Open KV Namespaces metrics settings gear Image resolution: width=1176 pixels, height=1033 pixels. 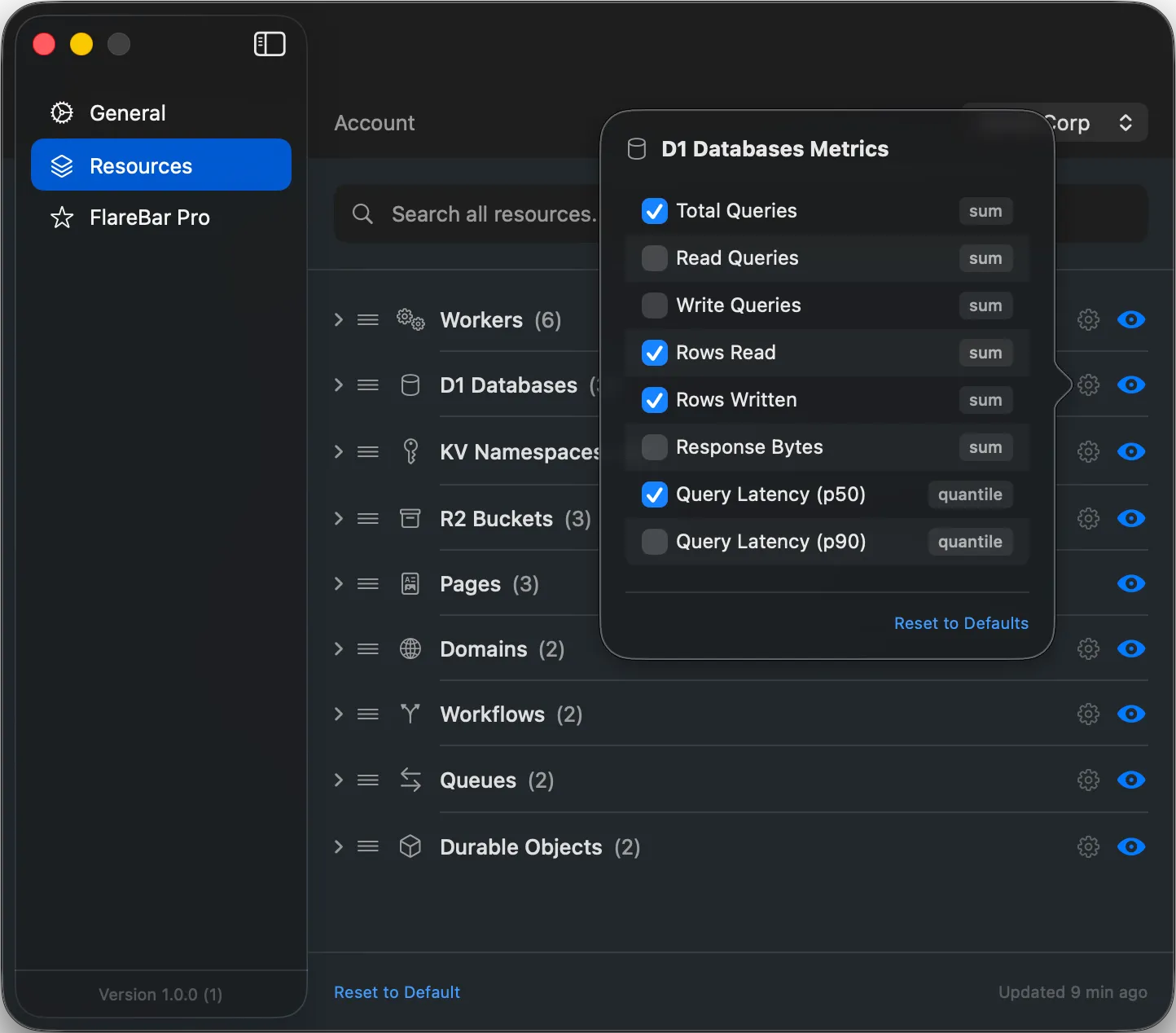pyautogui.click(x=1088, y=451)
